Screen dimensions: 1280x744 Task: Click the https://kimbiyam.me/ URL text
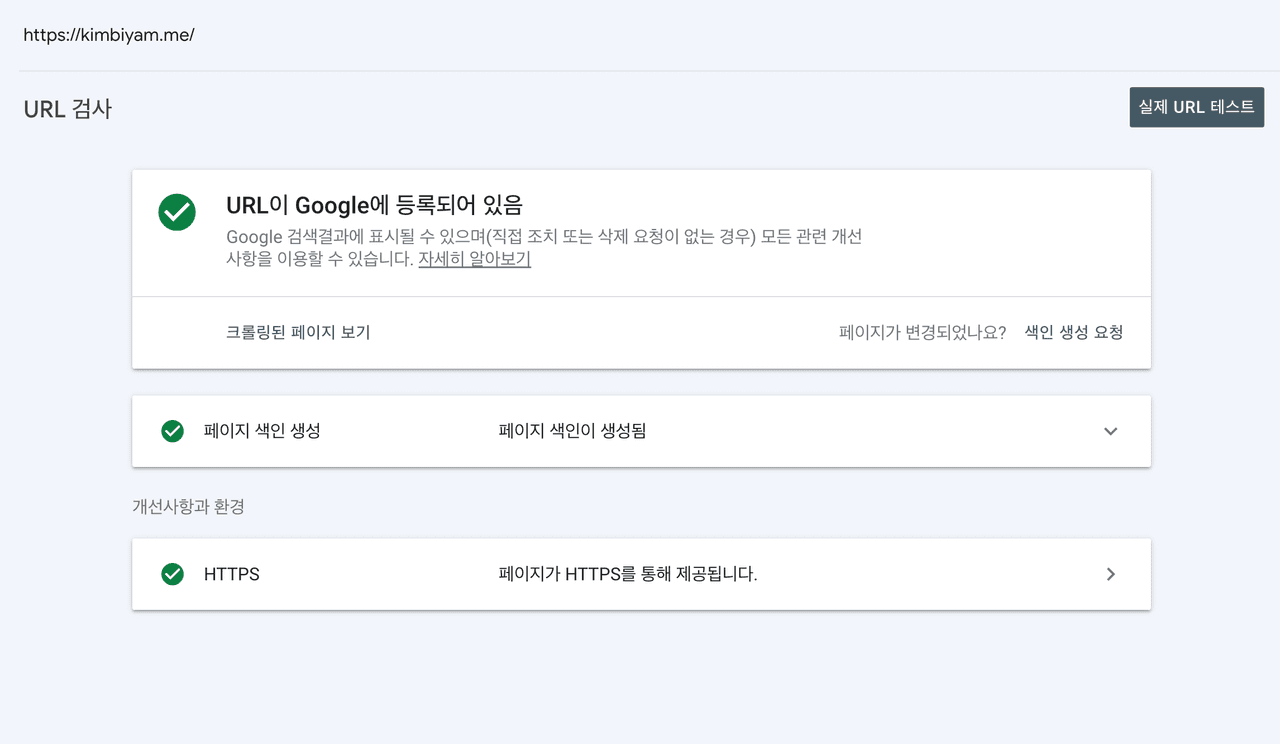coord(109,35)
